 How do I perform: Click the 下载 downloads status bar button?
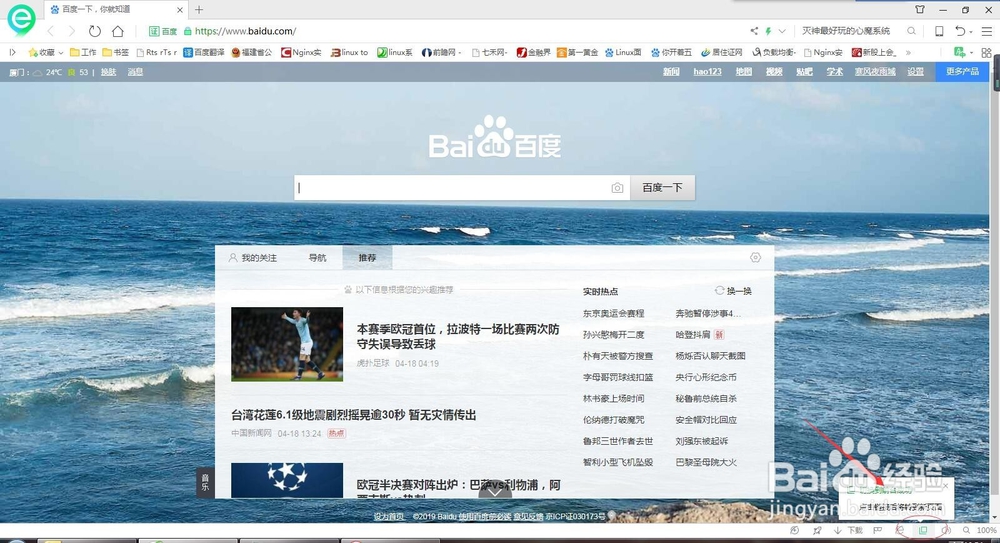848,530
